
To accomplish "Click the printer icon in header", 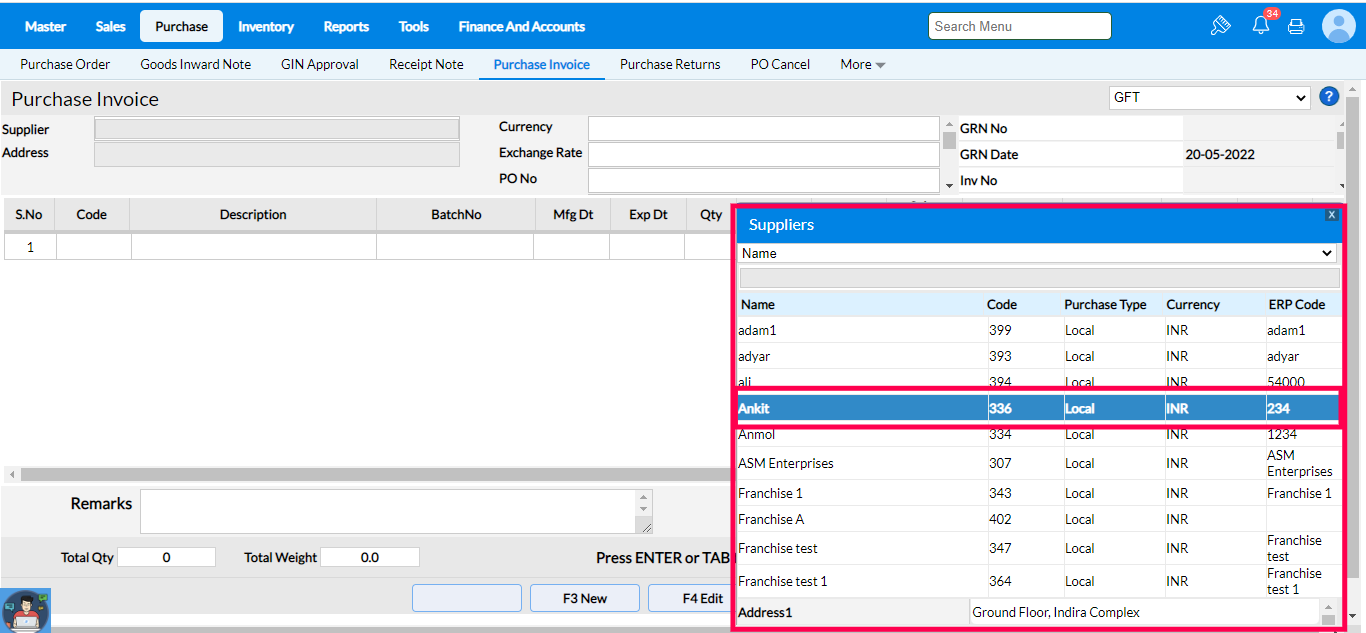I will (1296, 27).
